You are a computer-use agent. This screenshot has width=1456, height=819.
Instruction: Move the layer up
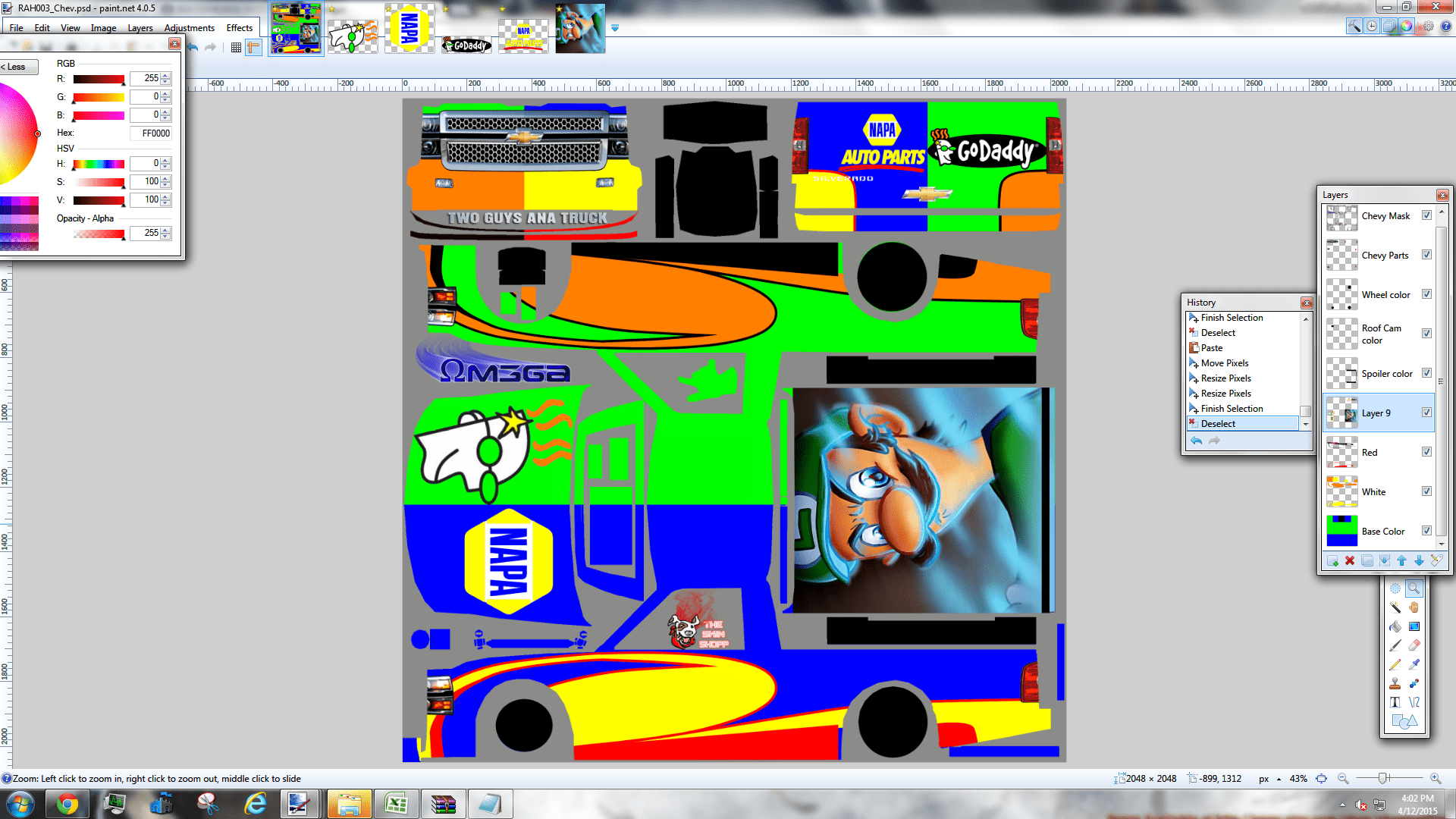(x=1401, y=561)
